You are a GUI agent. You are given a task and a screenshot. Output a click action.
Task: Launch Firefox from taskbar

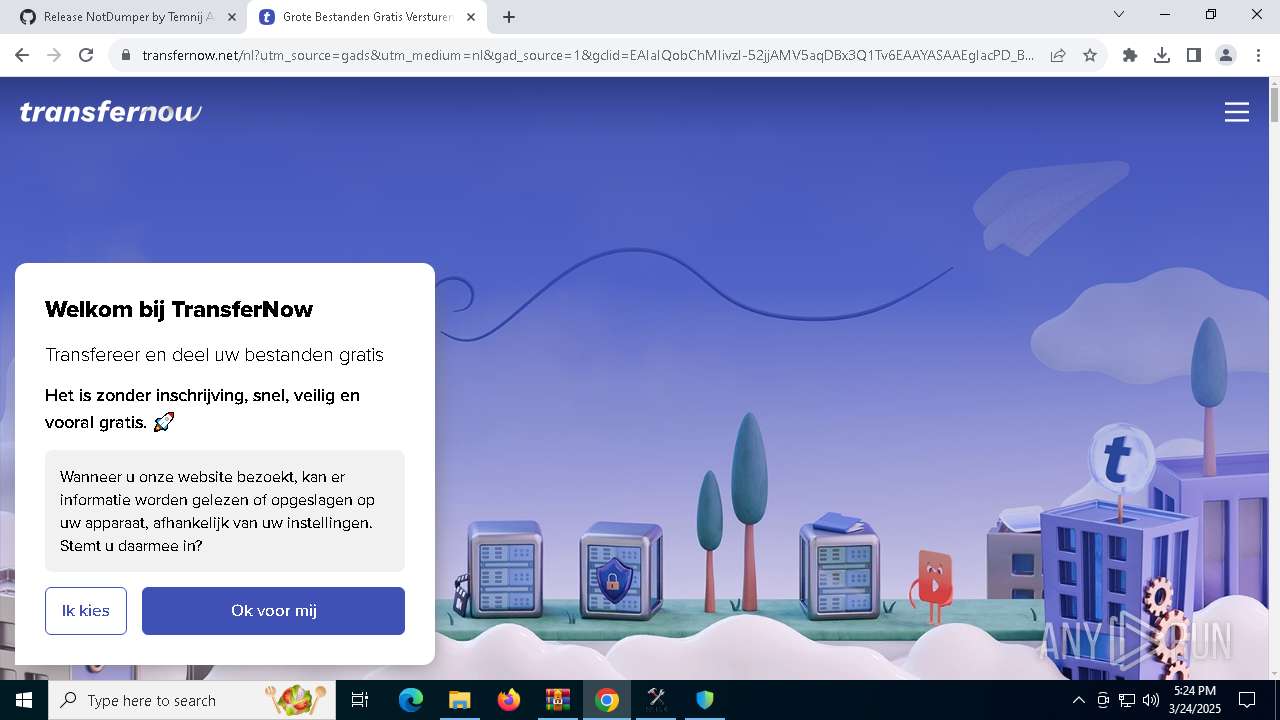pos(509,700)
